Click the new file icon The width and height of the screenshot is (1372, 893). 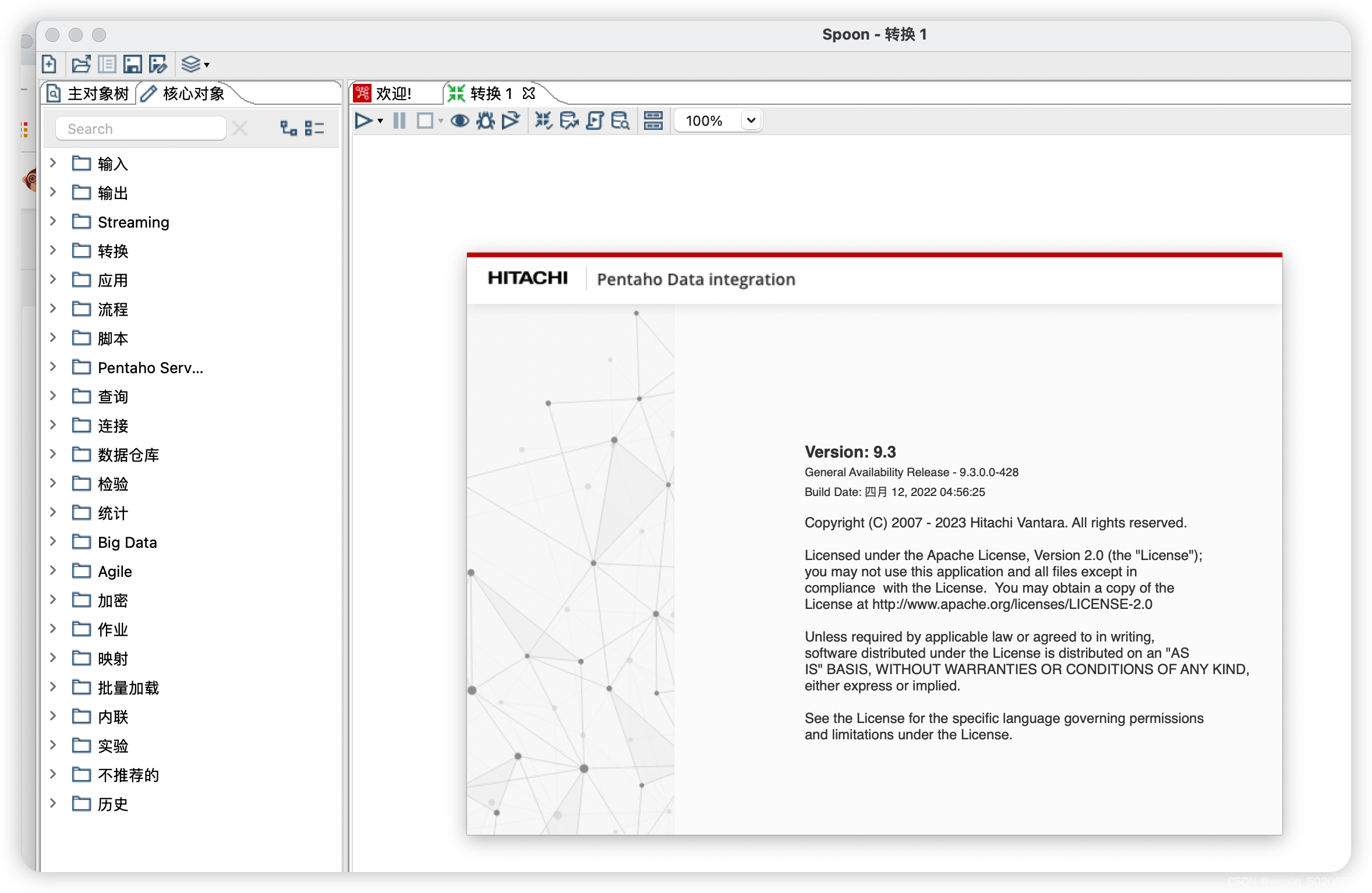coord(49,64)
